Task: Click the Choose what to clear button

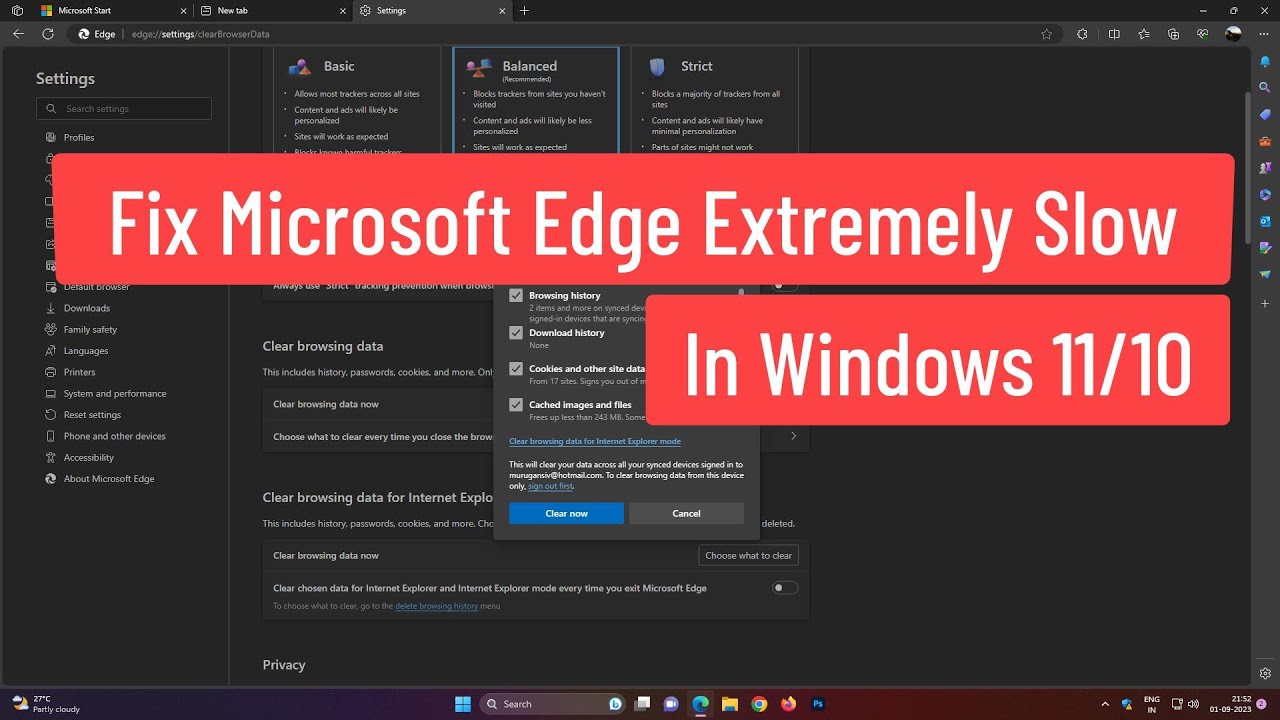Action: point(748,555)
